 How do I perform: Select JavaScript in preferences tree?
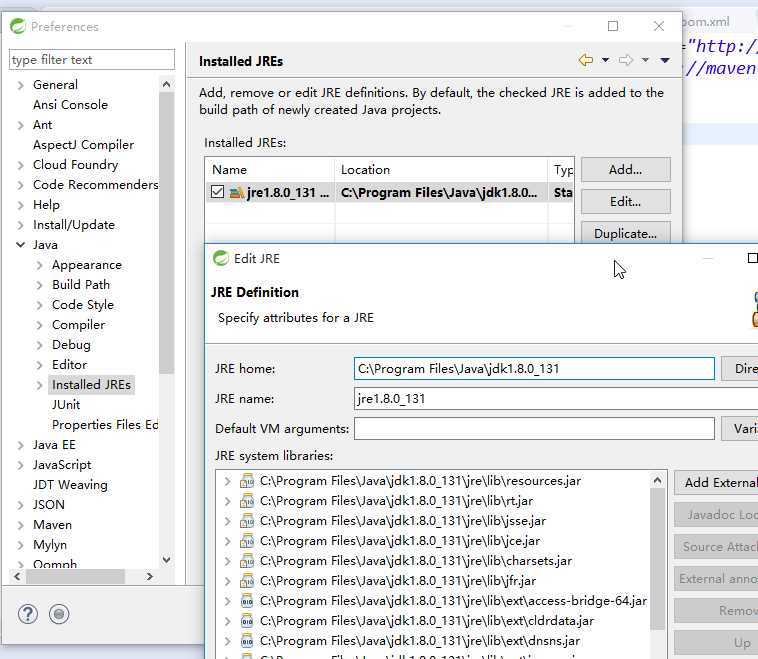click(x=62, y=465)
